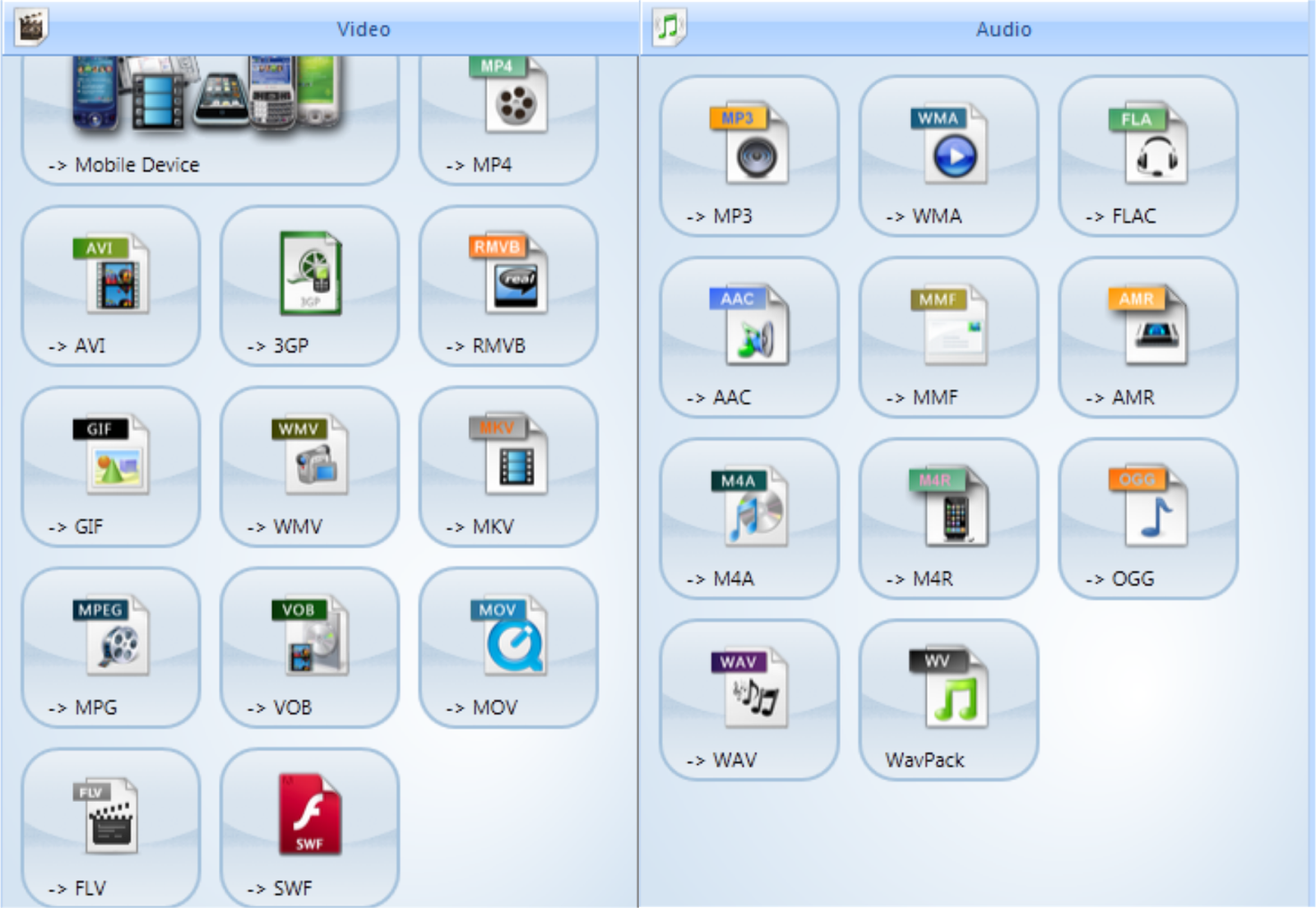Open the SWF Flash conversion option
This screenshot has width=1316, height=908.
pos(310,827)
